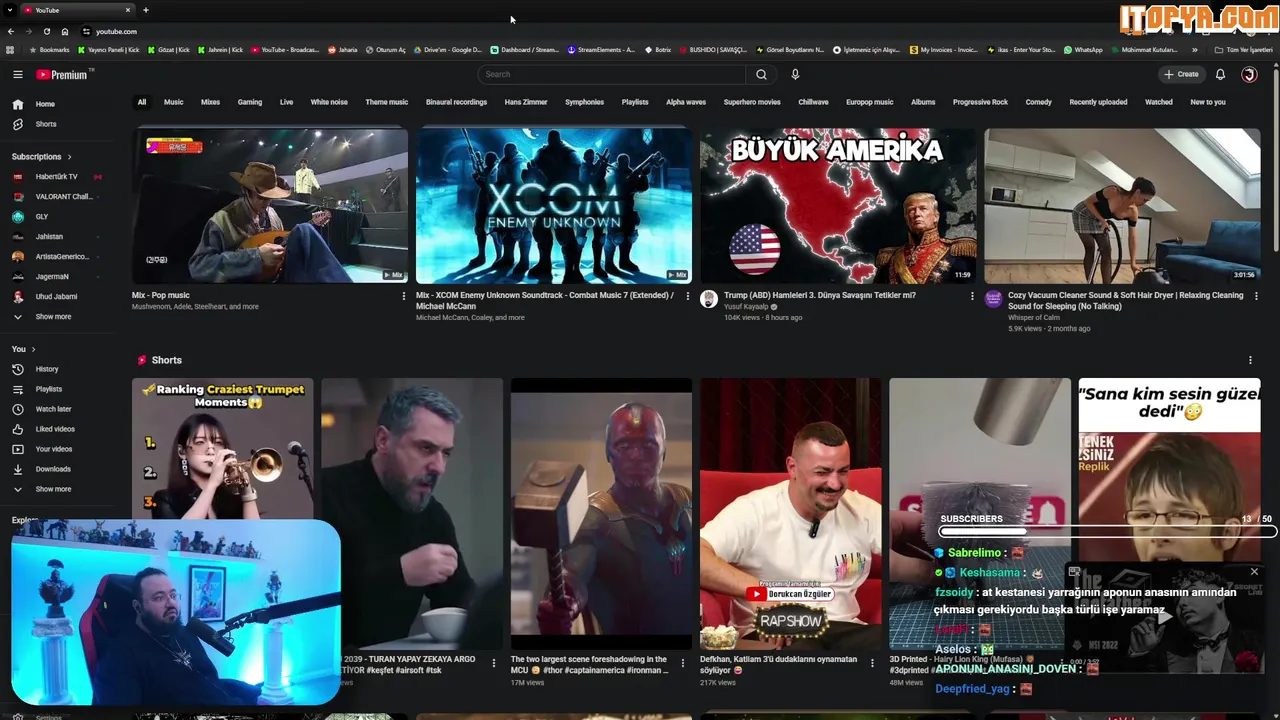Click the search magnifier button

click(x=761, y=74)
